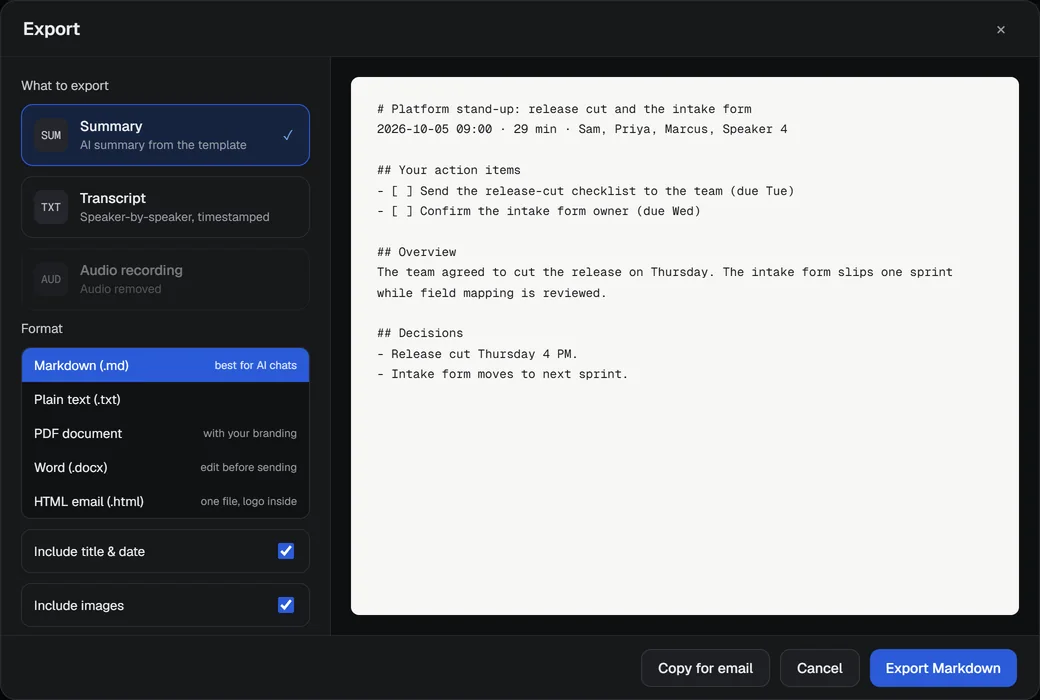Click 'Intake form moves to next sprint.' line
The height and width of the screenshot is (700, 1040).
click(x=502, y=374)
